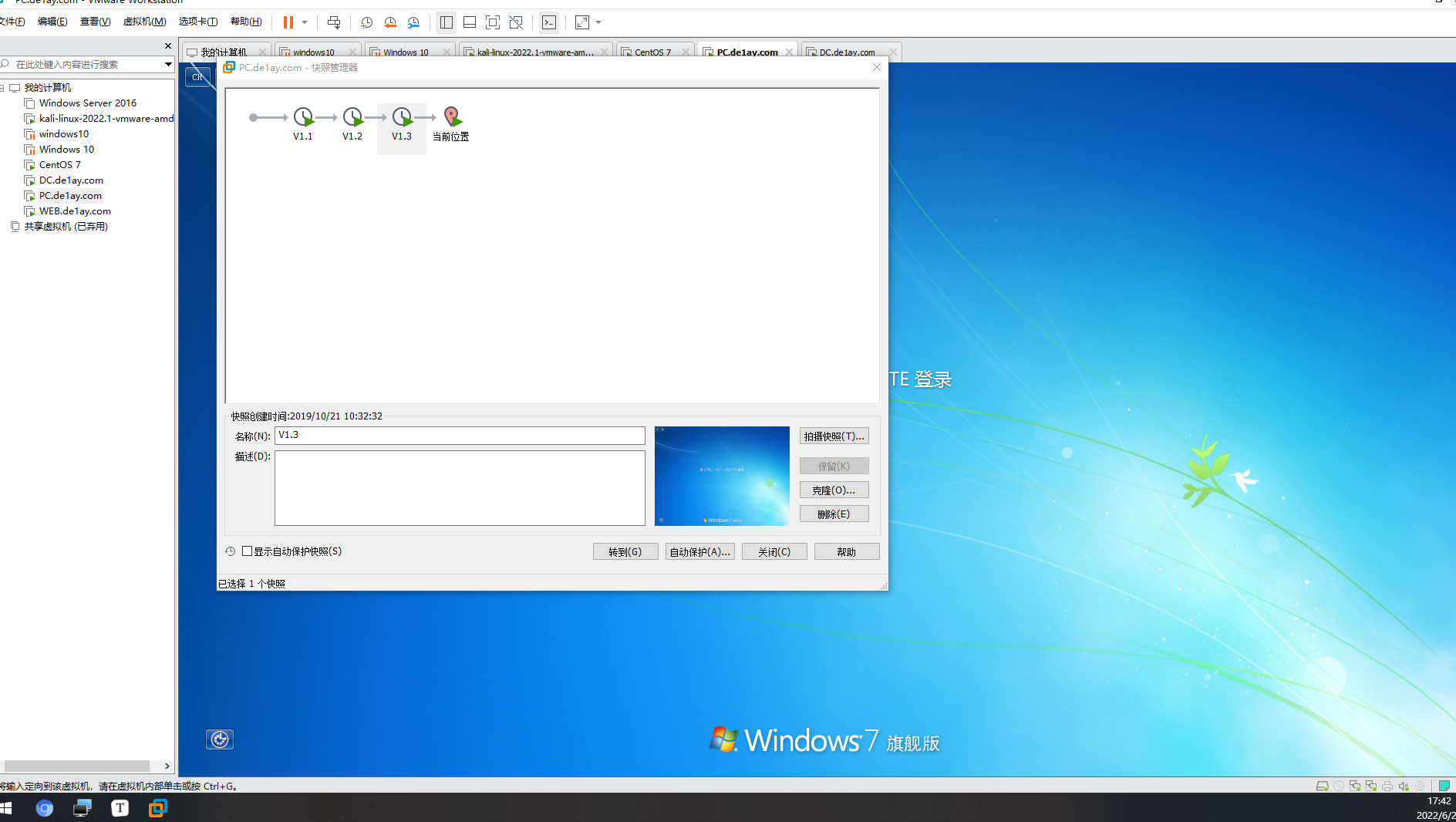Viewport: 1456px width, 822px height.
Task: Select windows10 in library tree
Action: coord(63,133)
